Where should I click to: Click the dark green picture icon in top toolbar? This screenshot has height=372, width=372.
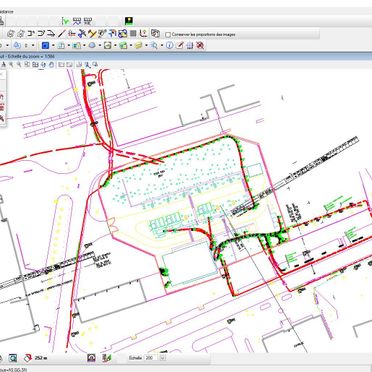point(129,21)
